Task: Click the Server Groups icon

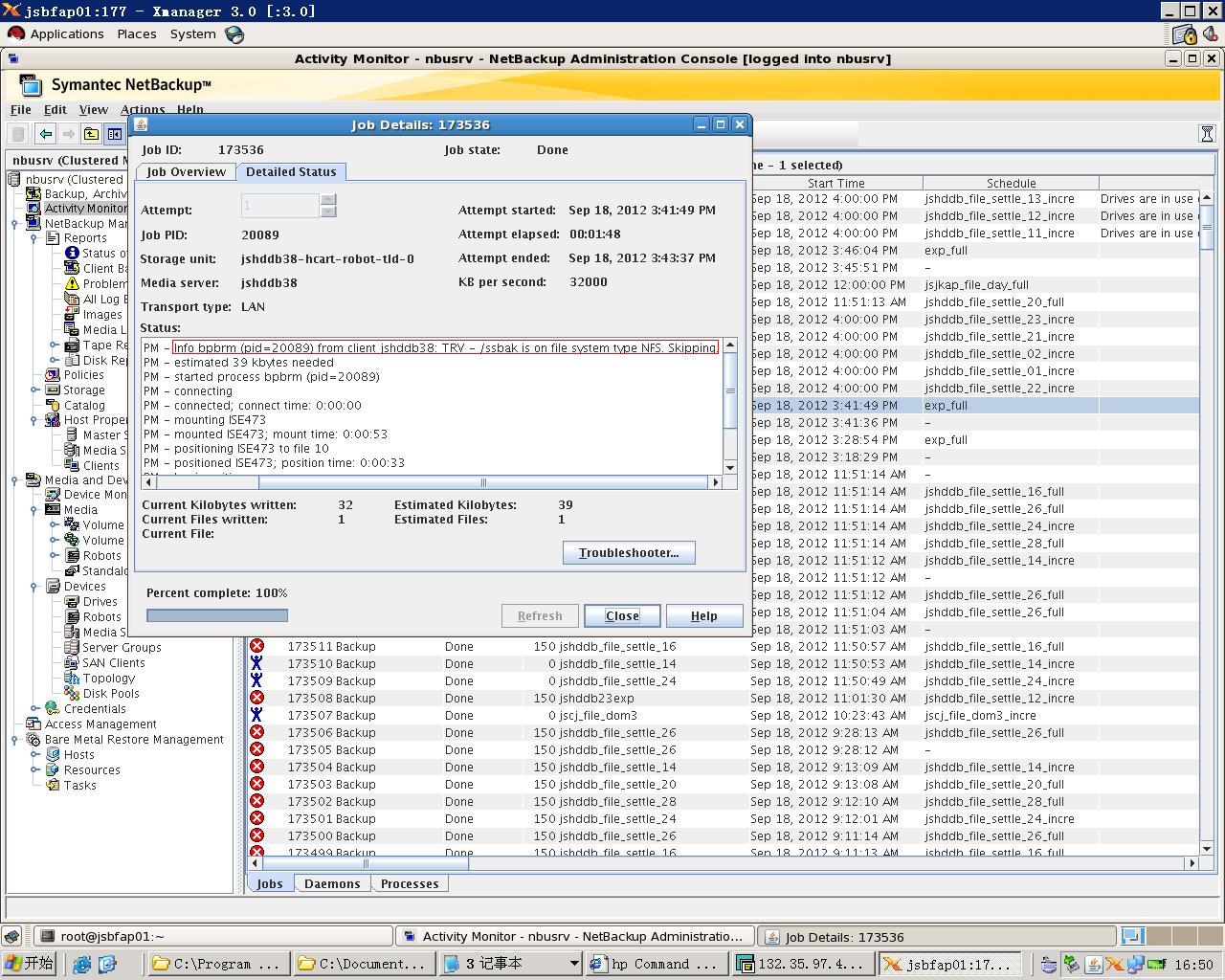Action: point(72,647)
